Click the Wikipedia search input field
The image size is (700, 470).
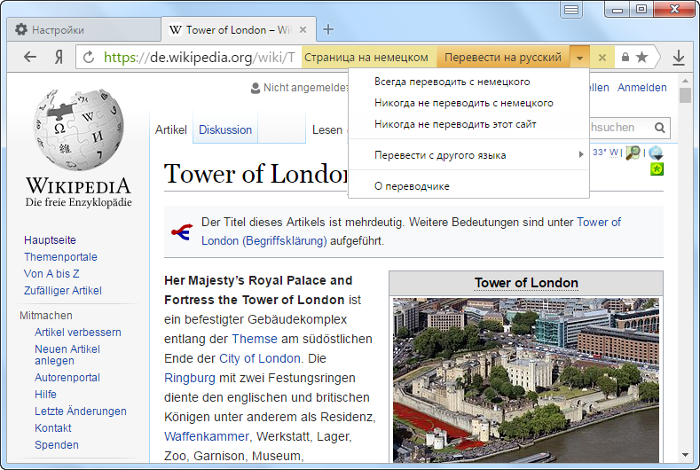point(621,128)
